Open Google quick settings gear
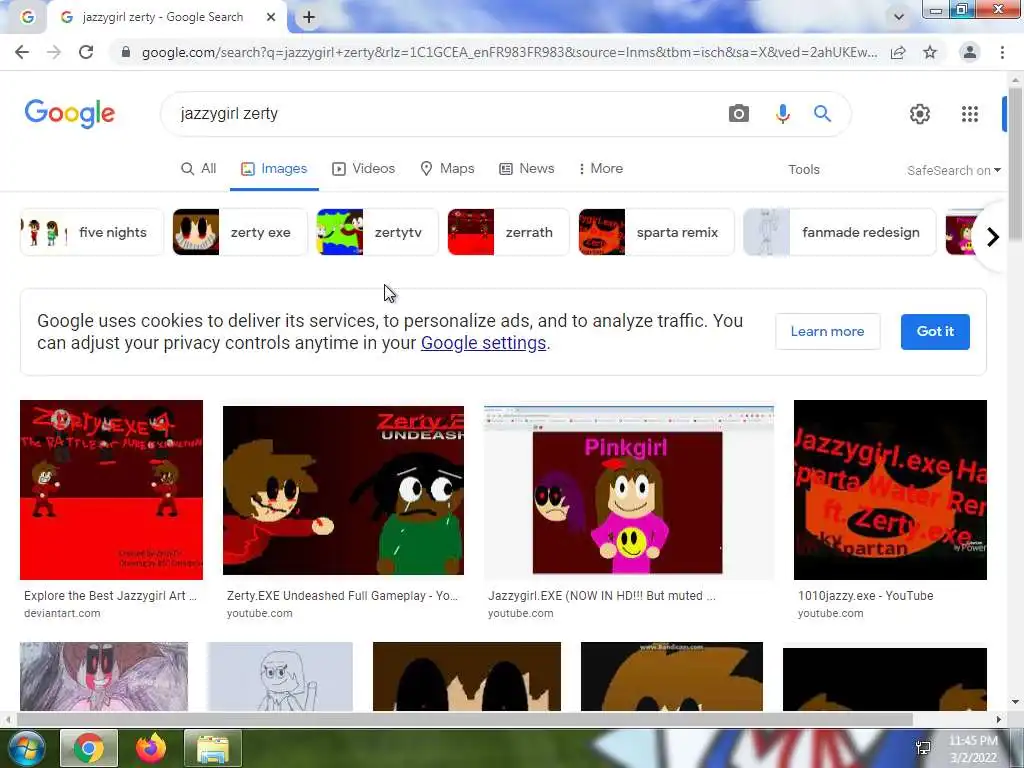 [920, 114]
